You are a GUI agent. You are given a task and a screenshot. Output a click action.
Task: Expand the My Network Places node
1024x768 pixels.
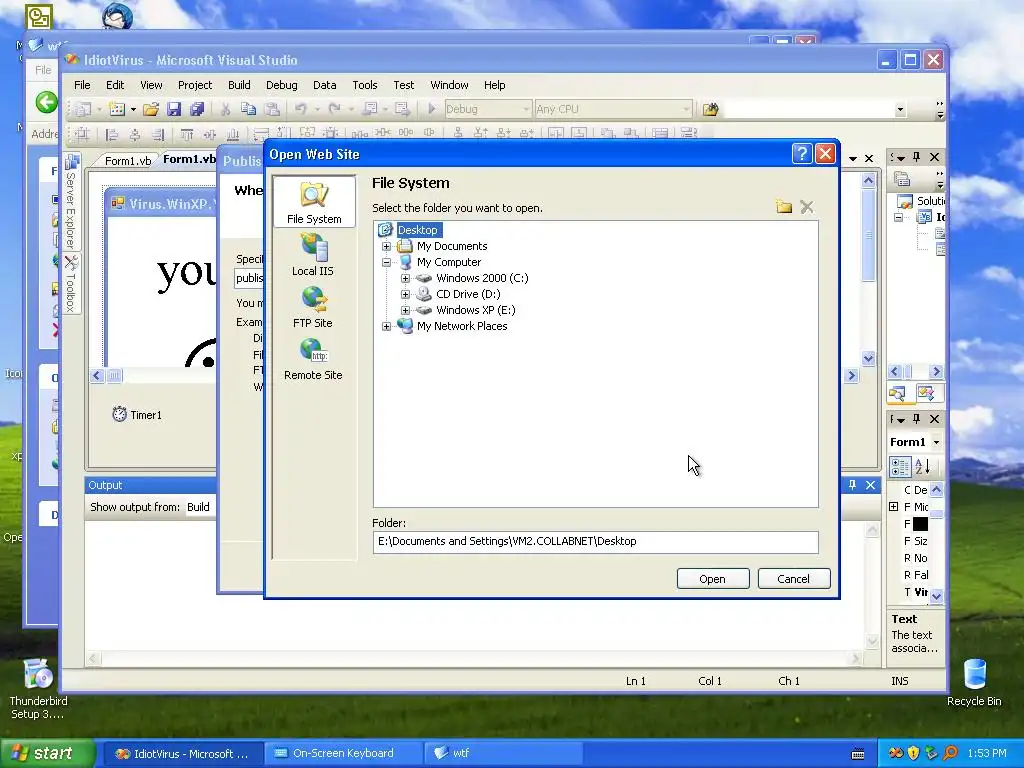click(387, 326)
